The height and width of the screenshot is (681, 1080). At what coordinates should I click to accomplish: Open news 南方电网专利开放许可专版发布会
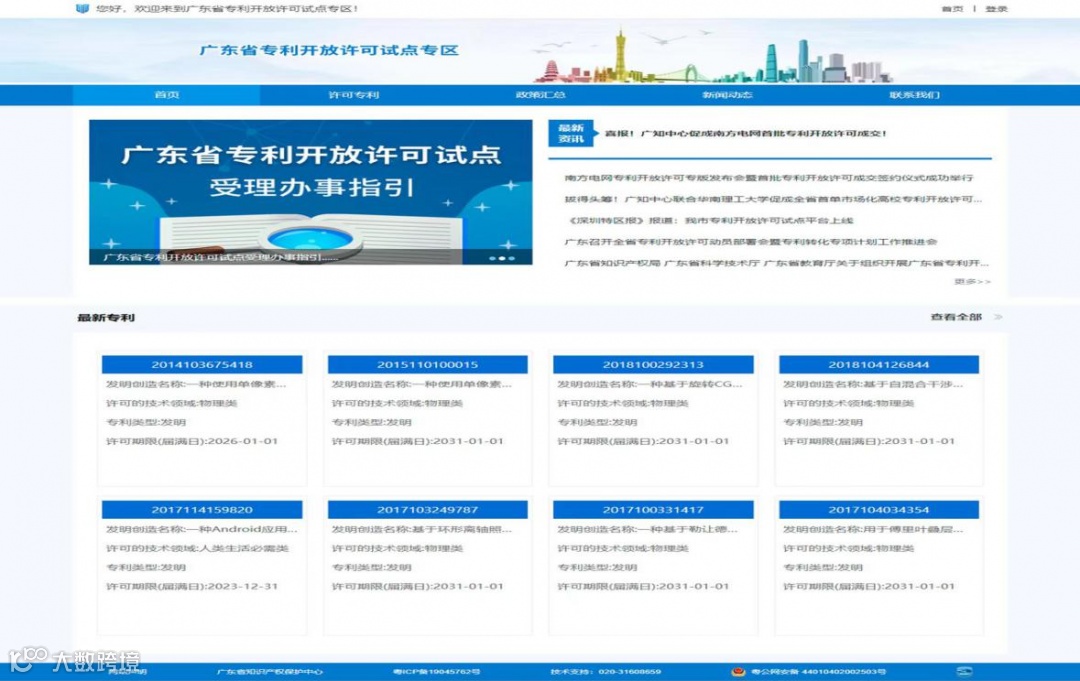769,178
